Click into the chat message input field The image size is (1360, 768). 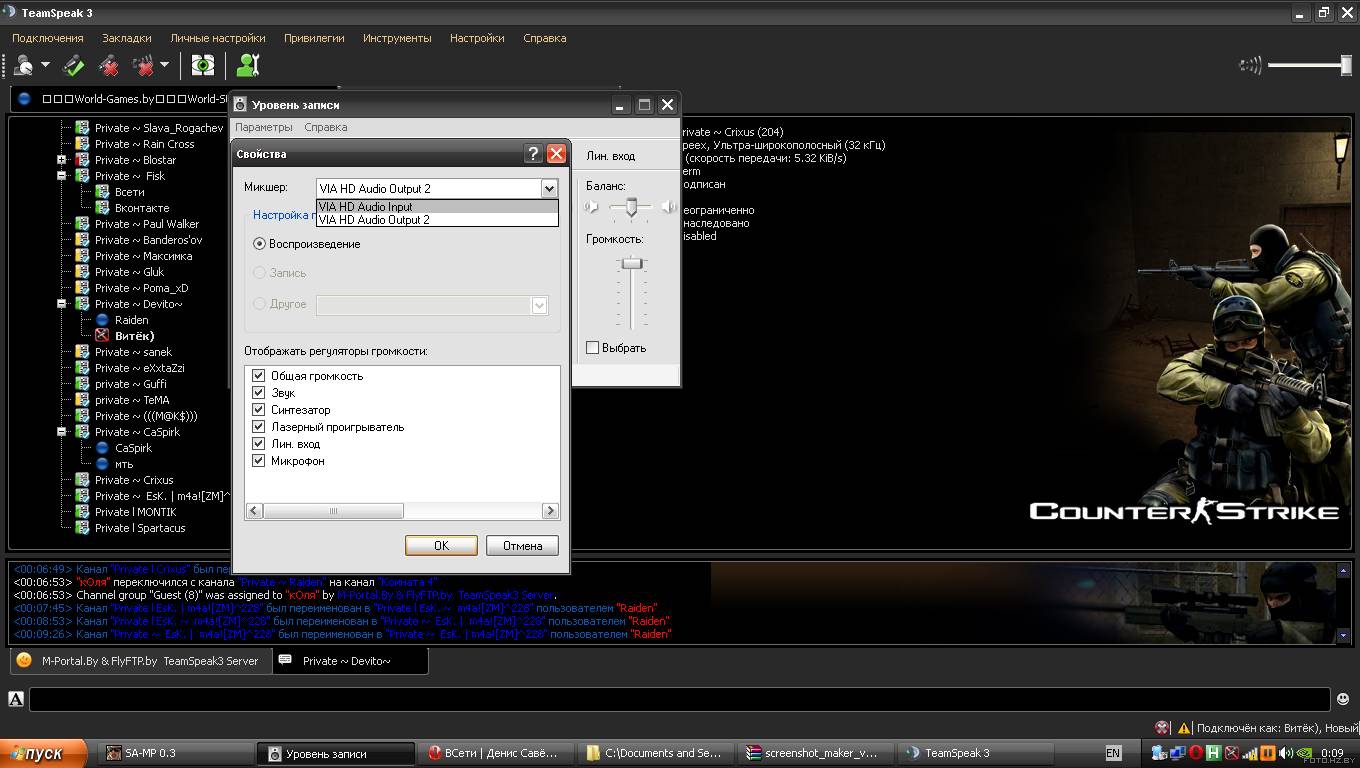[x=680, y=699]
